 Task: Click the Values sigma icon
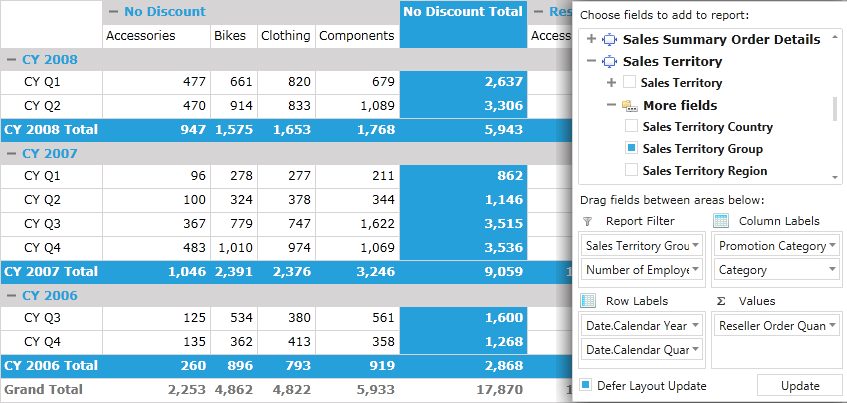721,301
